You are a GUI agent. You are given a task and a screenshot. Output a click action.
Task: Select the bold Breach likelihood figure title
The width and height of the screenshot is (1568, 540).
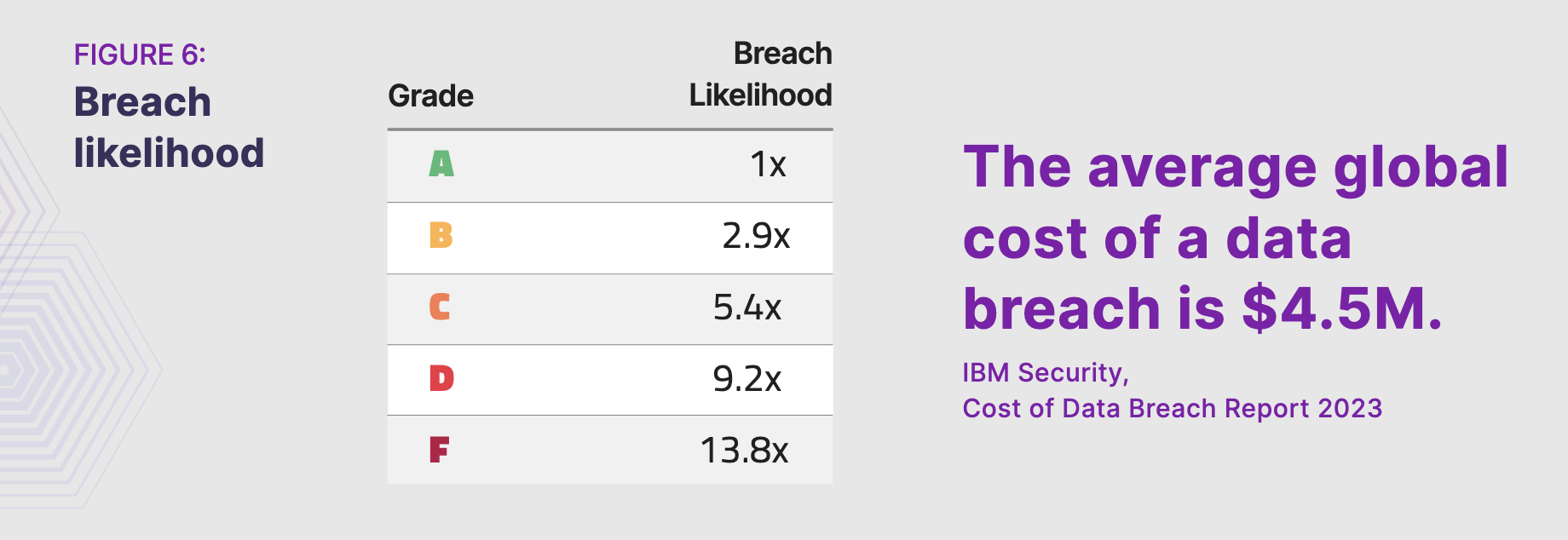point(169,128)
